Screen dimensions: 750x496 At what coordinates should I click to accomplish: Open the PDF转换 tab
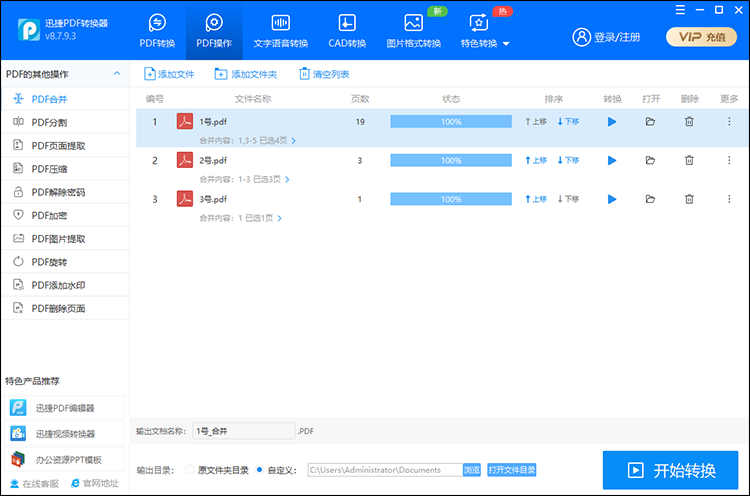pos(157,31)
